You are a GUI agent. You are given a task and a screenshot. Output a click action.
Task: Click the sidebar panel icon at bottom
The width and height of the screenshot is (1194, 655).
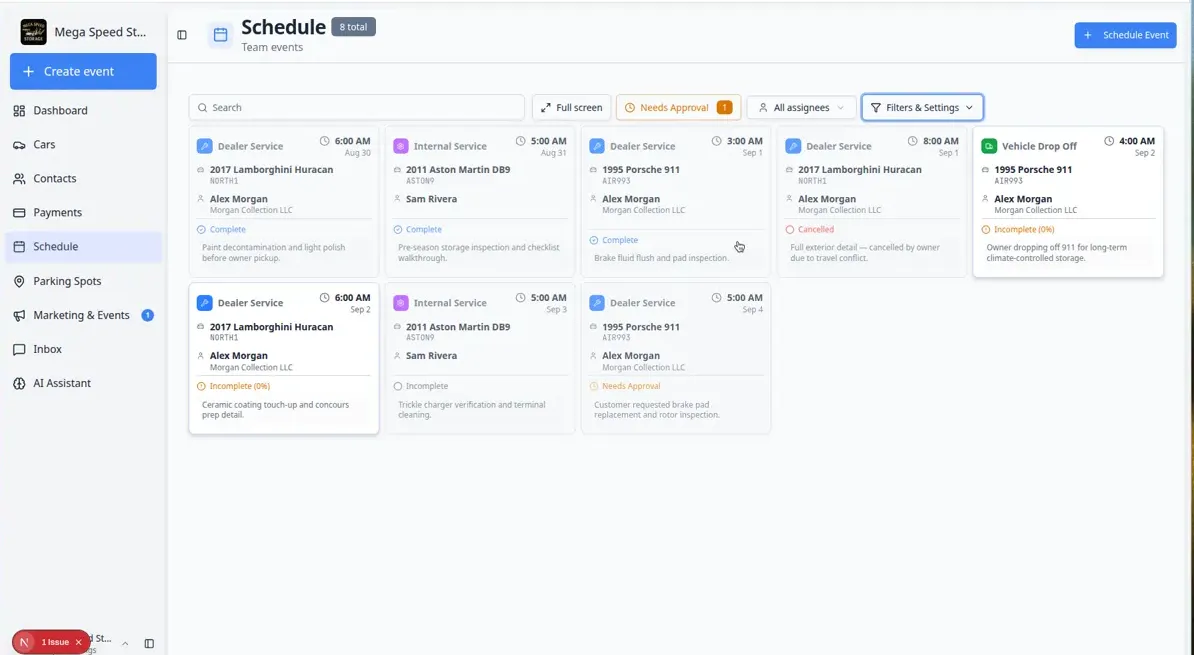click(149, 644)
